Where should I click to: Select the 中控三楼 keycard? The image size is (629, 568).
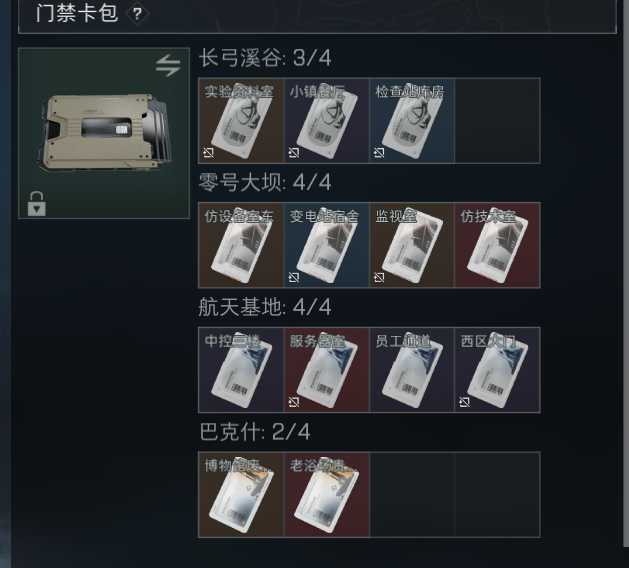241,370
